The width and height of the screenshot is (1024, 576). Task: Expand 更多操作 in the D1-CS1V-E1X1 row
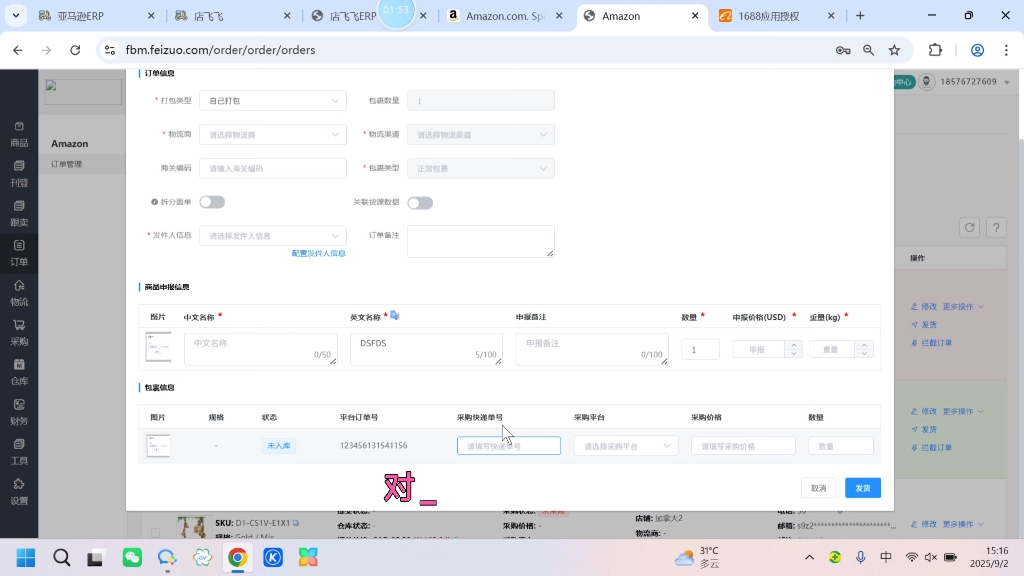pyautogui.click(x=963, y=524)
